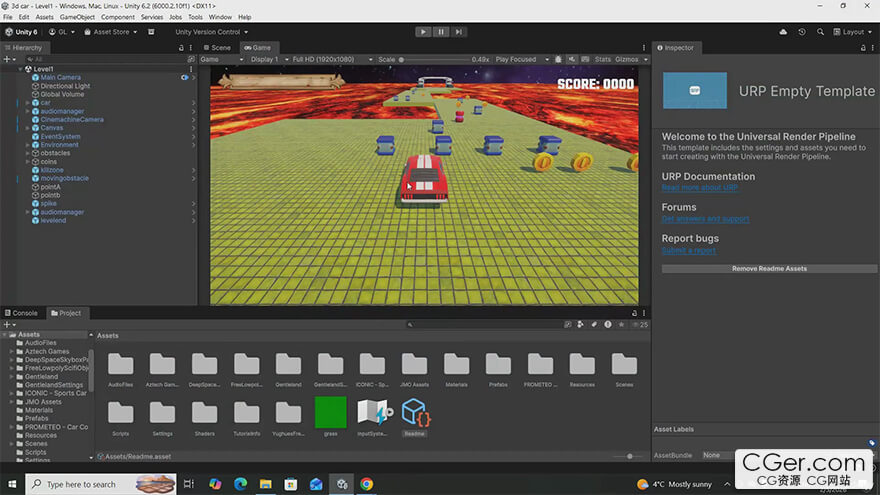This screenshot has height=495, width=880.
Task: Click the search magnifier in the top toolbar
Action: (x=822, y=32)
